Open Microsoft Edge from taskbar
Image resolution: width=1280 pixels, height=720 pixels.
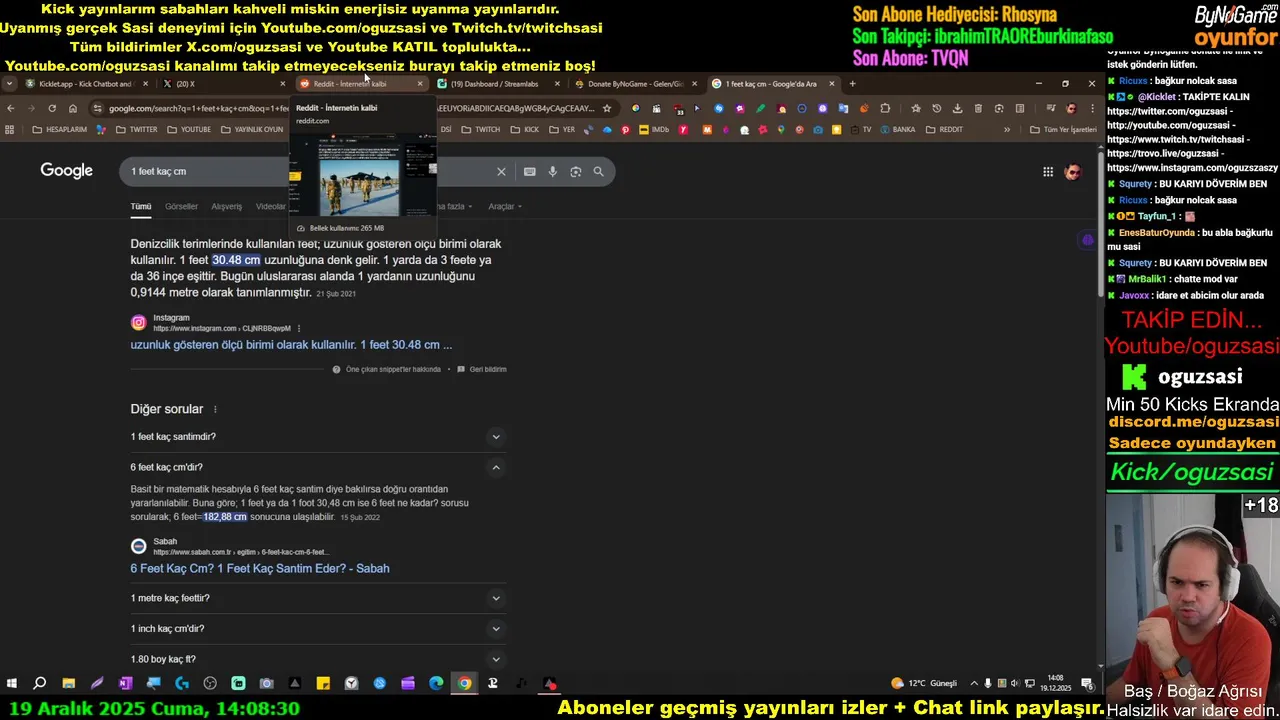436,684
